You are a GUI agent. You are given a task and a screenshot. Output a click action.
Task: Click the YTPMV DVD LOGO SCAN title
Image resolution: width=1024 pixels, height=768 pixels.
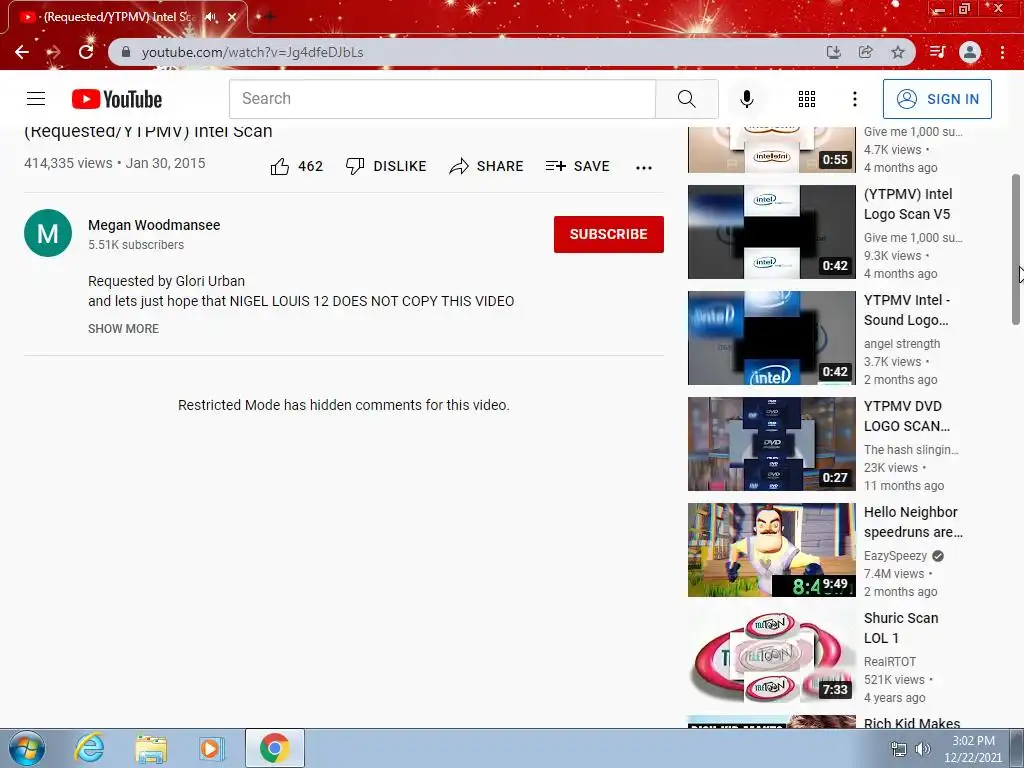coord(906,416)
